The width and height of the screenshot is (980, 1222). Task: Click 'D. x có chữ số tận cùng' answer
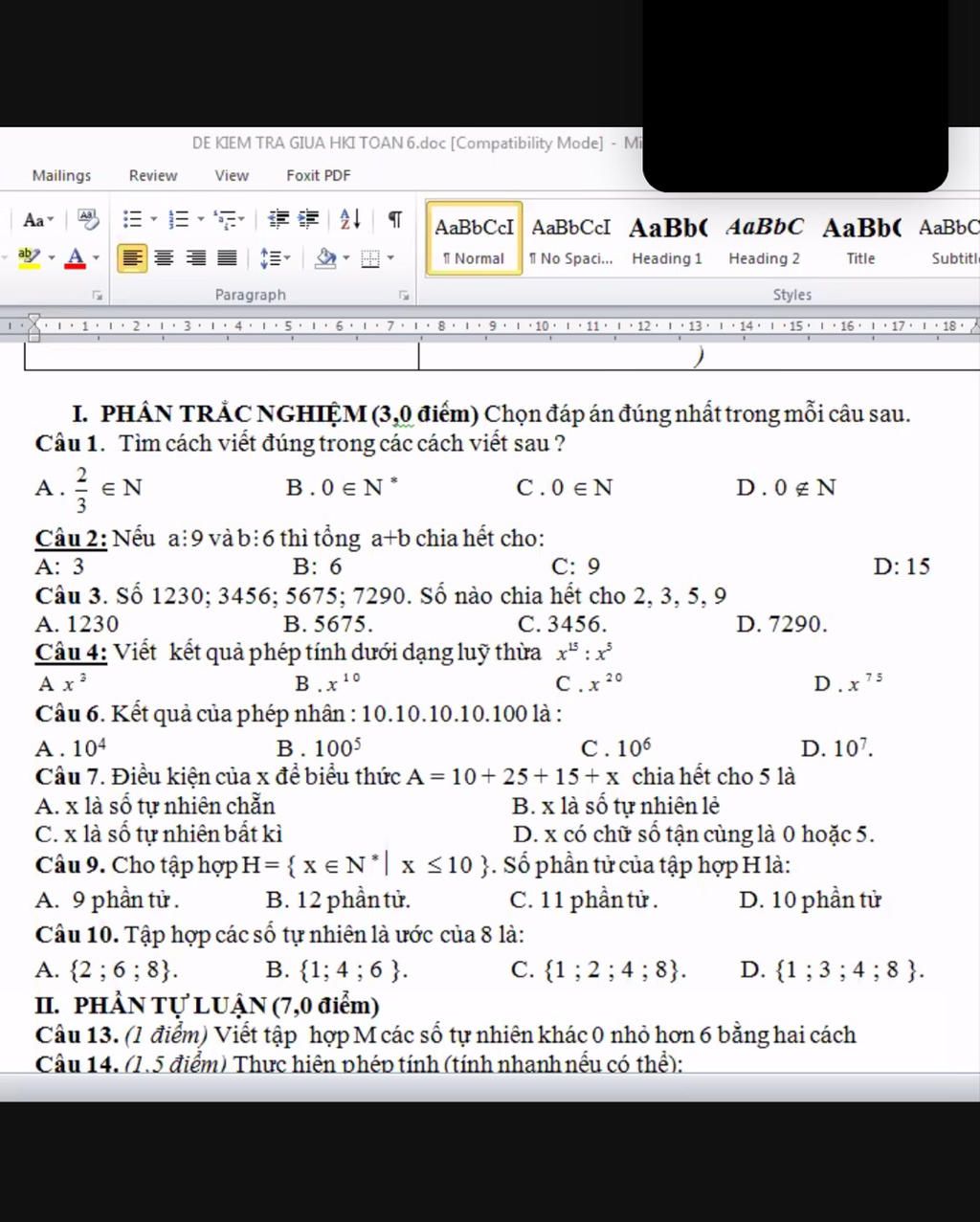coord(694,833)
